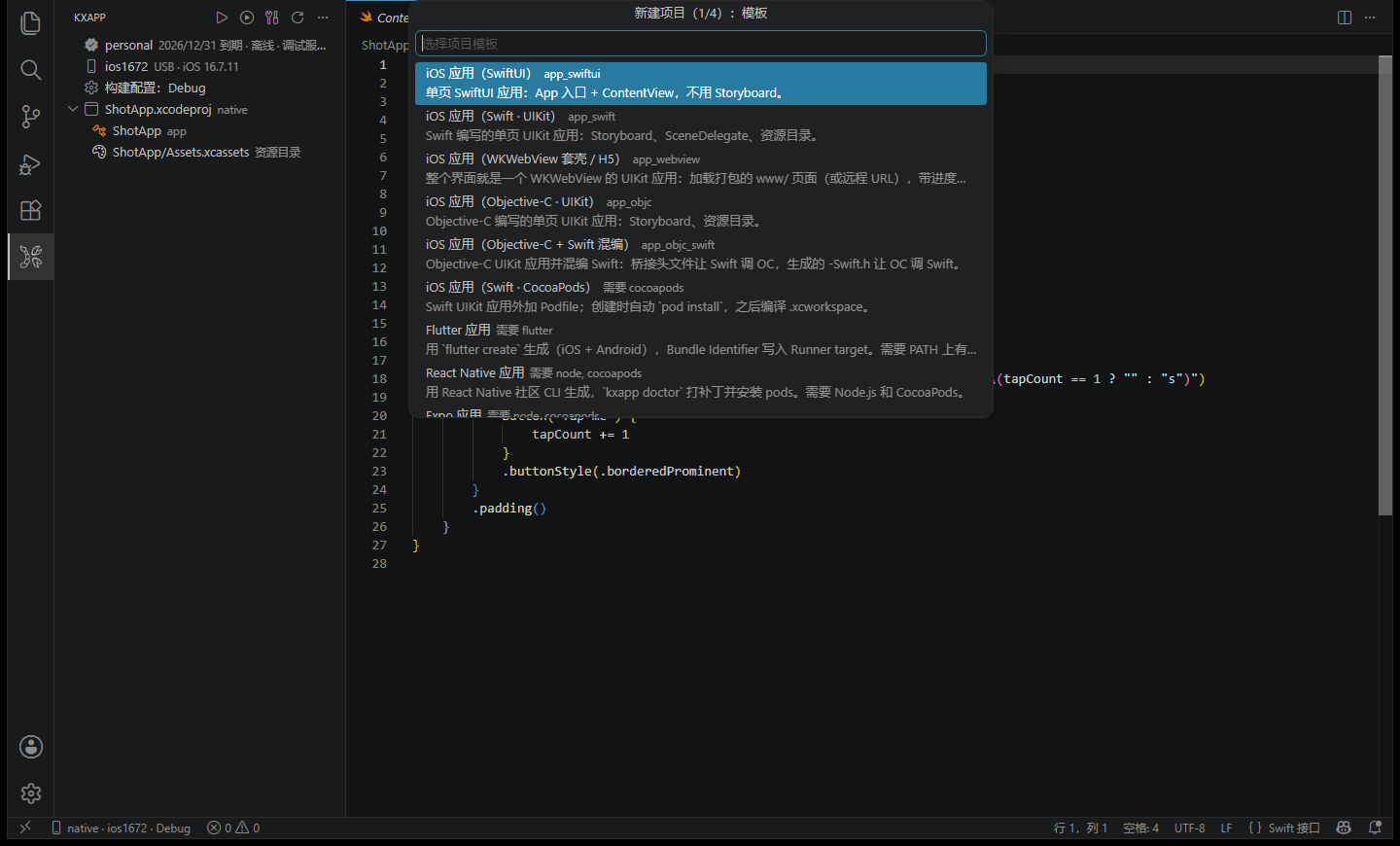Click the refresh icon in KXAPP panel
Viewport: 1400px width, 846px height.
click(x=297, y=18)
